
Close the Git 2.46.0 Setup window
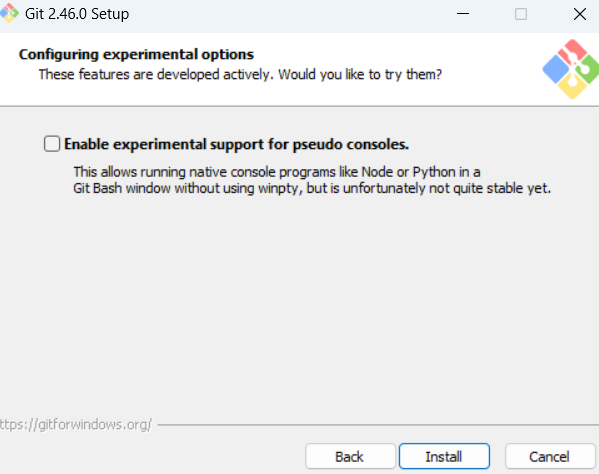point(580,14)
